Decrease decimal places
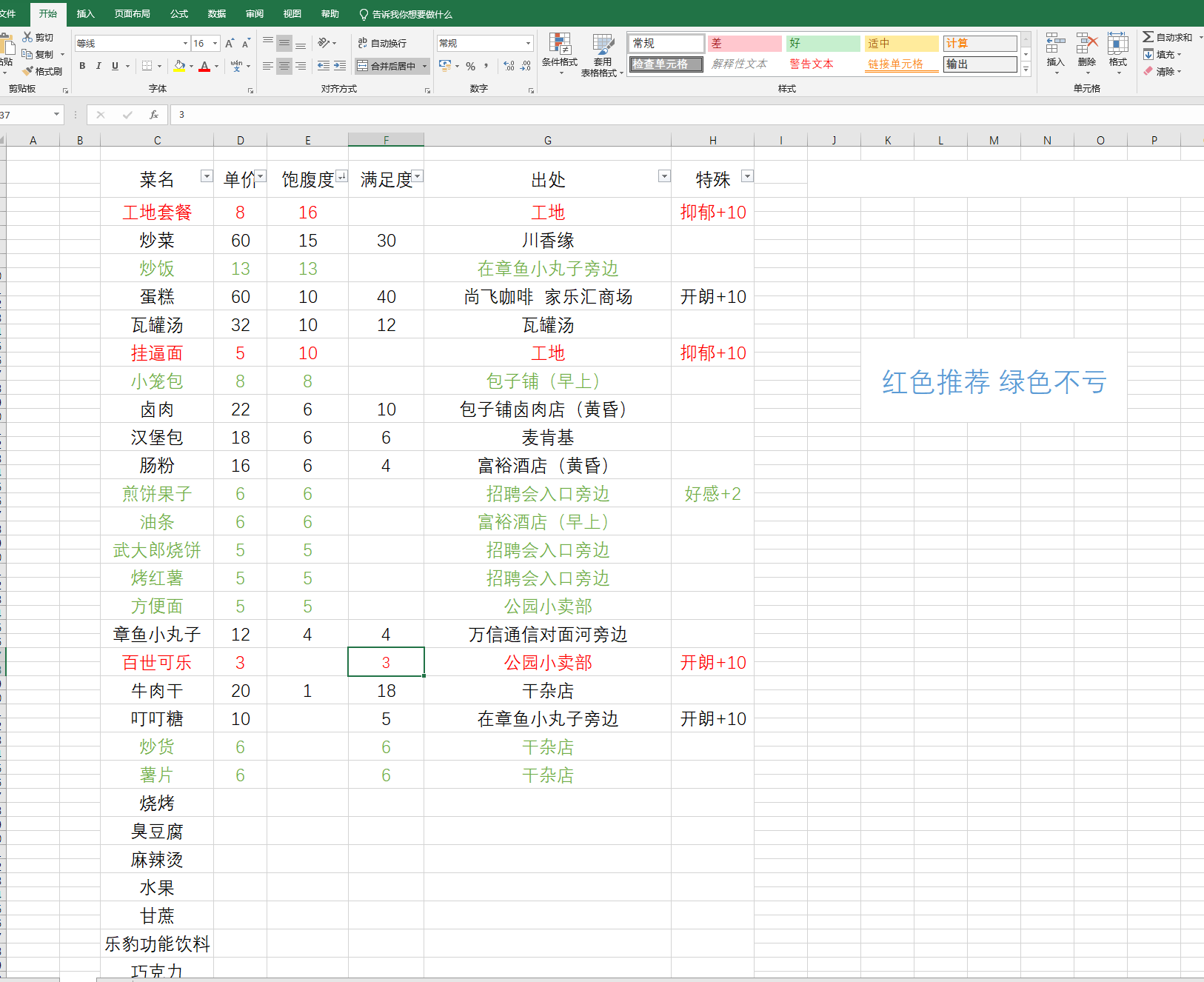Screen dimensions: 1204x982 point(525,66)
